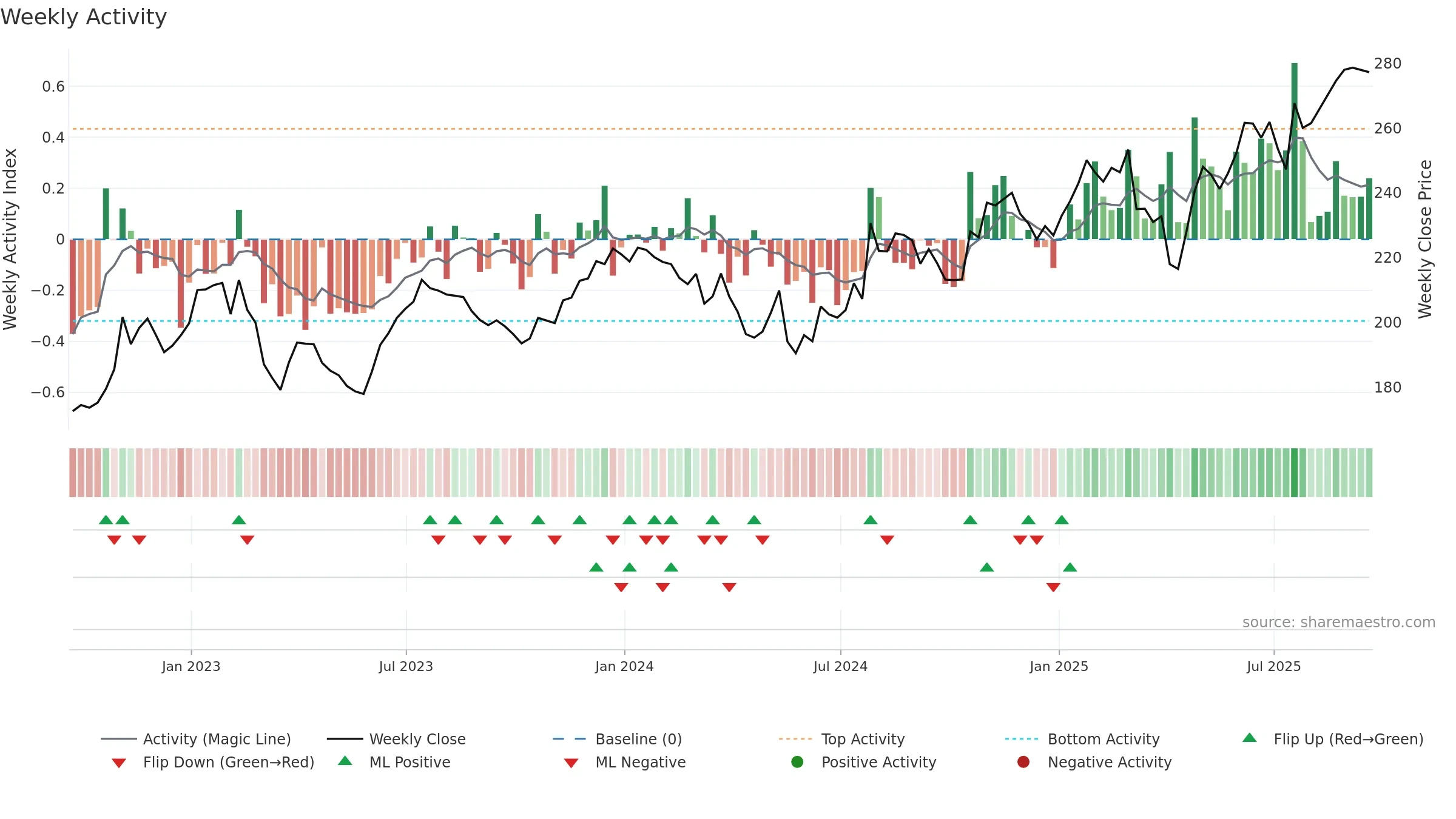Viewport: 1456px width, 819px height.
Task: Click the Negative Activity red circle icon
Action: click(1023, 762)
